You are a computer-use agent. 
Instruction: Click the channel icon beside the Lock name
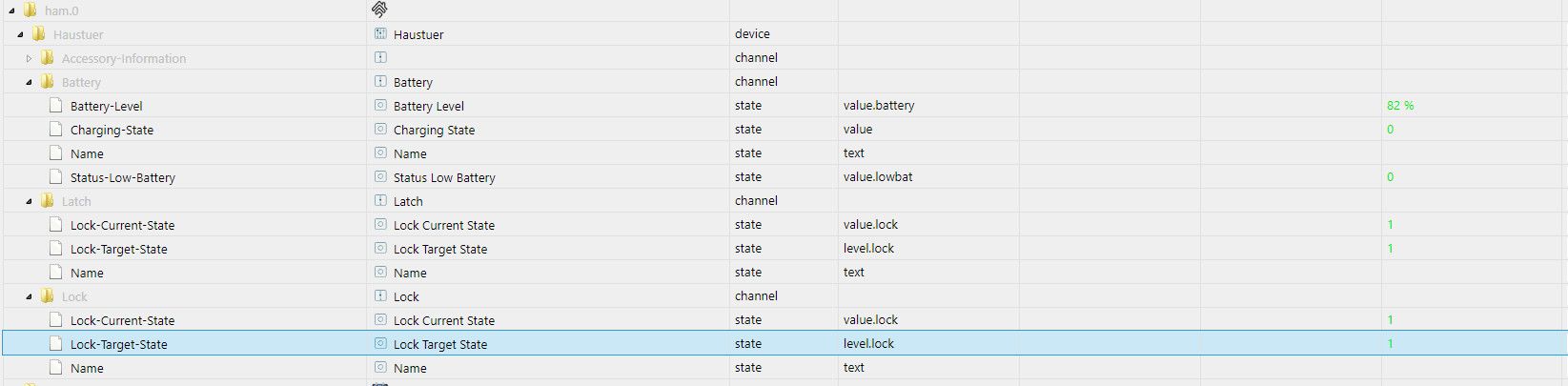[x=380, y=296]
